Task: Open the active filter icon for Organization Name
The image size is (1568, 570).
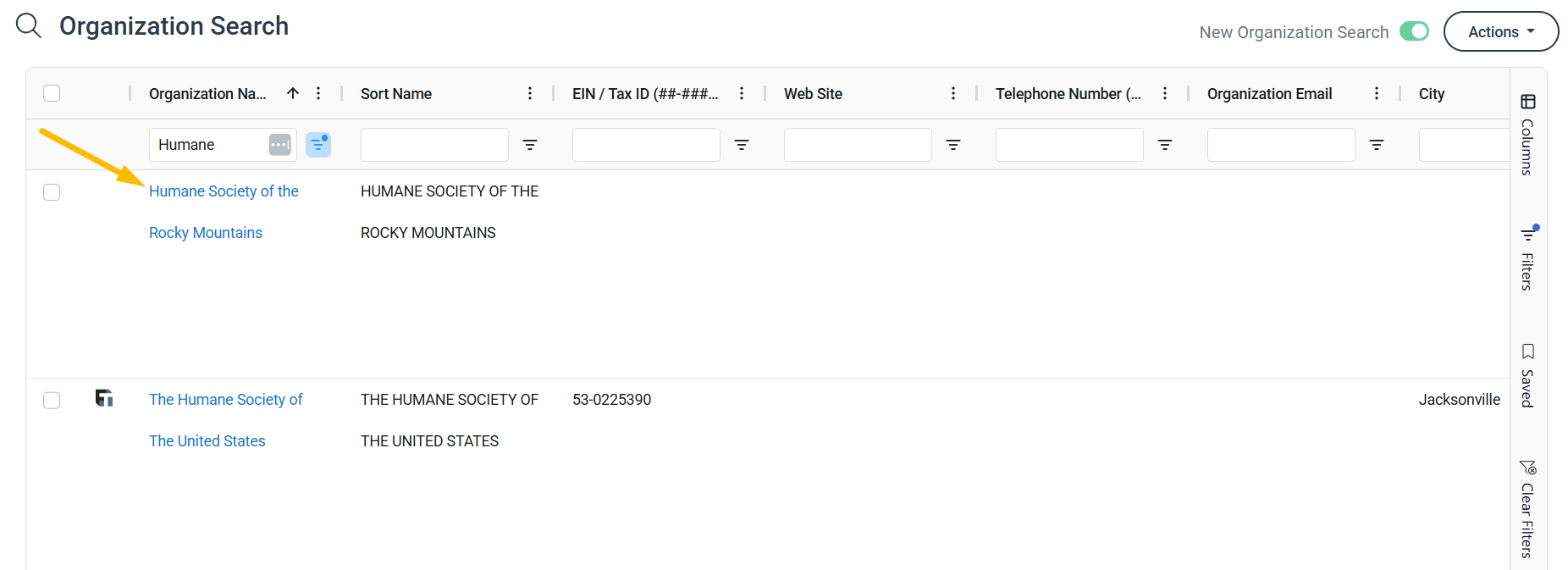Action: tap(318, 145)
